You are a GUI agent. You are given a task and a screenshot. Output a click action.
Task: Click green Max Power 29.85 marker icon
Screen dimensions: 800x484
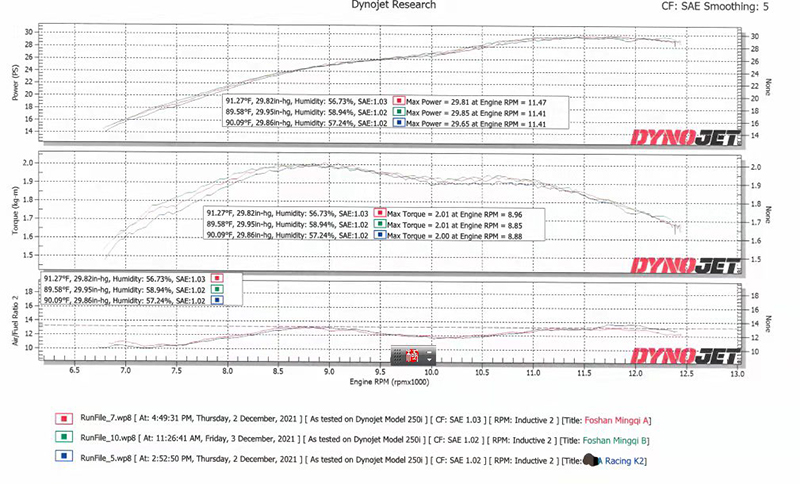pyautogui.click(x=399, y=112)
